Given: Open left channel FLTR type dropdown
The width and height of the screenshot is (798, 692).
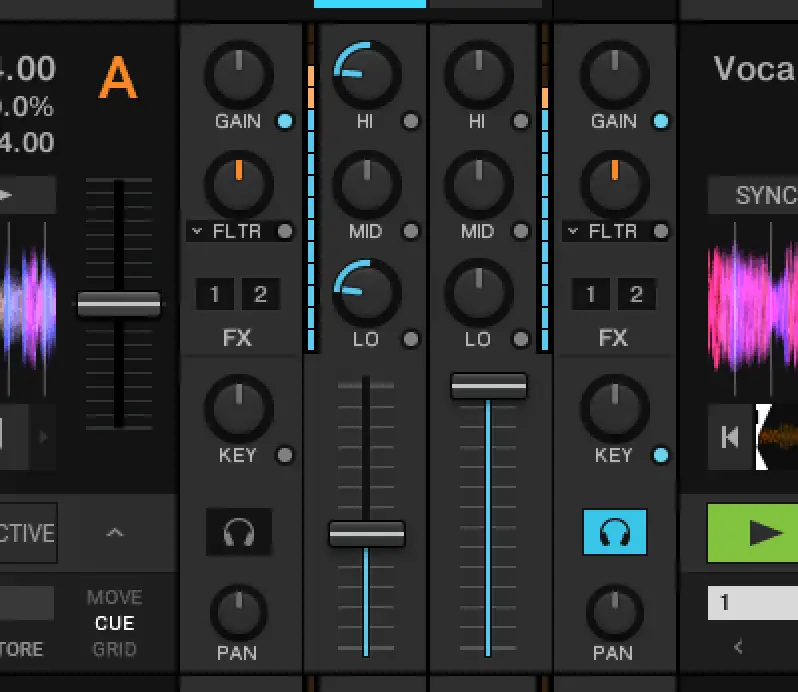Looking at the screenshot, I should tap(197, 232).
